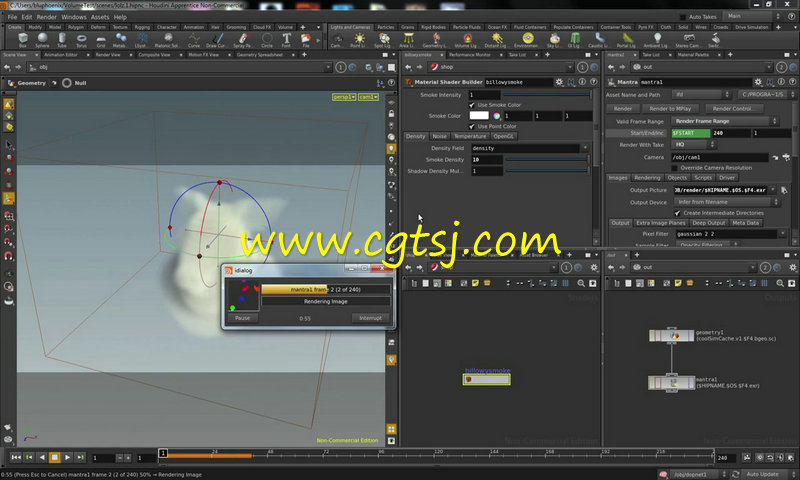
Task: Select the Draw Curve shelf tool
Action: point(216,40)
